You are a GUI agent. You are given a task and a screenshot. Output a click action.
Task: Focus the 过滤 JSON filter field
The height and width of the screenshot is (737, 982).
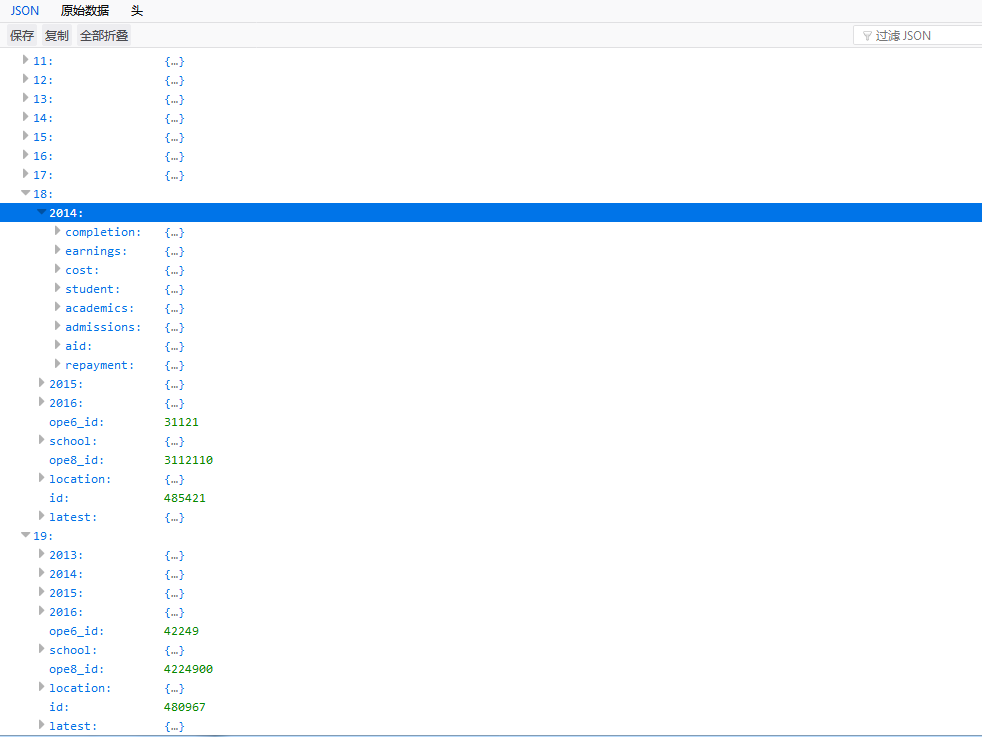click(x=918, y=36)
